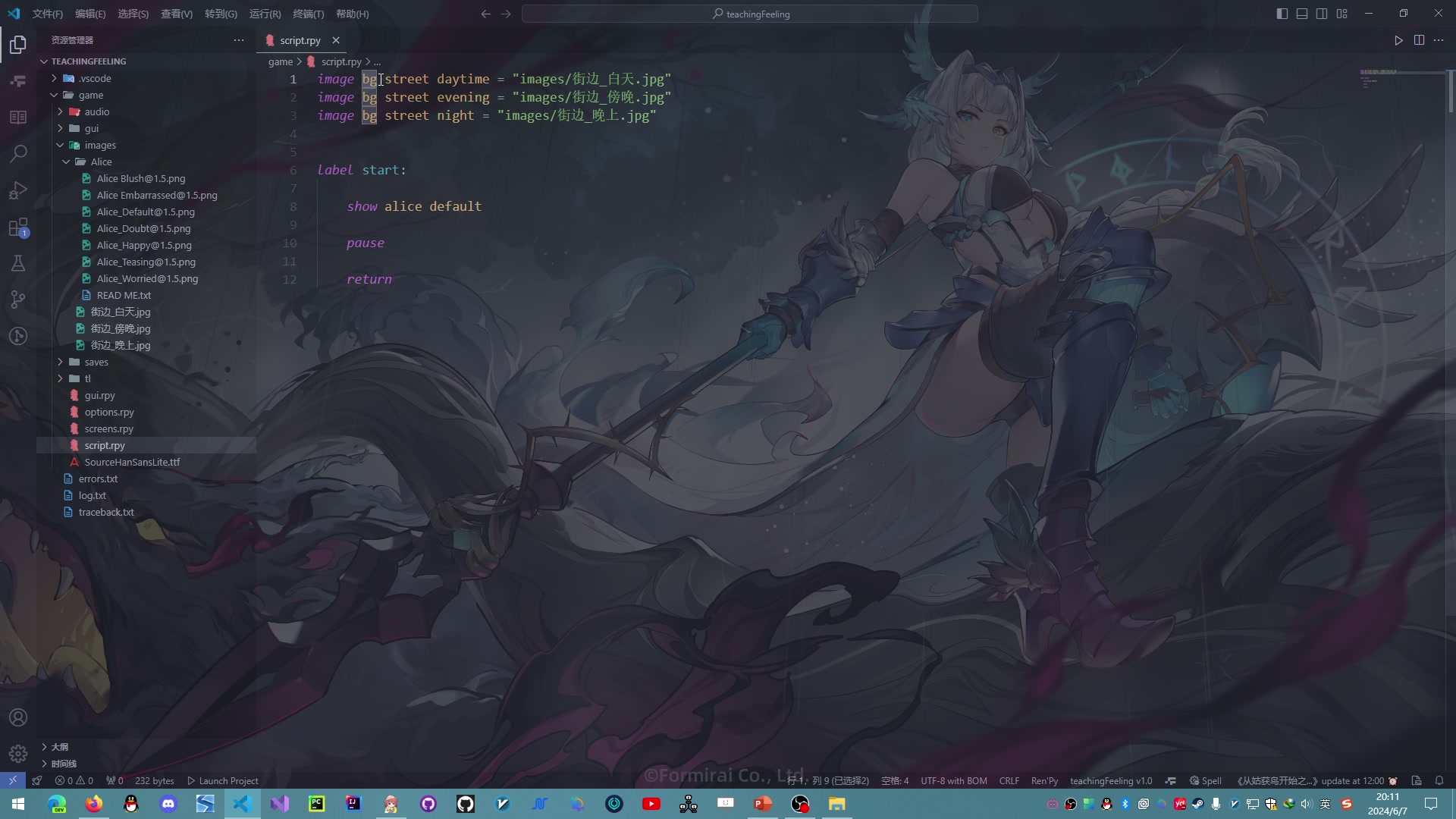The image size is (1456, 819).
Task: Change indentation 空格: 4 setting
Action: click(x=895, y=780)
